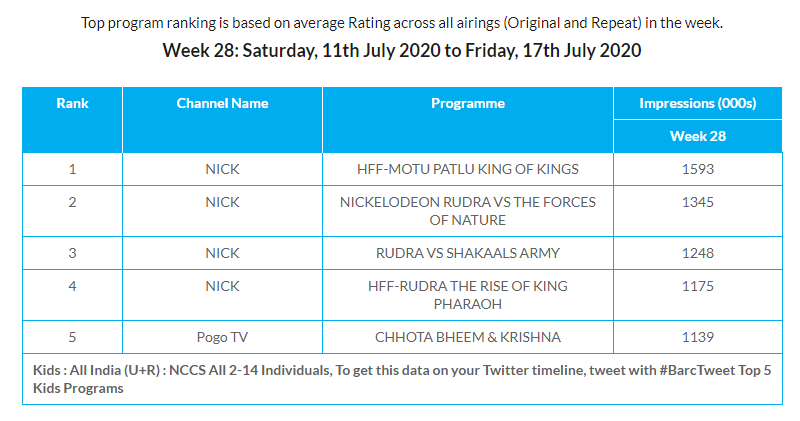Image resolution: width=800 pixels, height=421 pixels.
Task: Click the Pogo TV channel cell
Action: (222, 337)
